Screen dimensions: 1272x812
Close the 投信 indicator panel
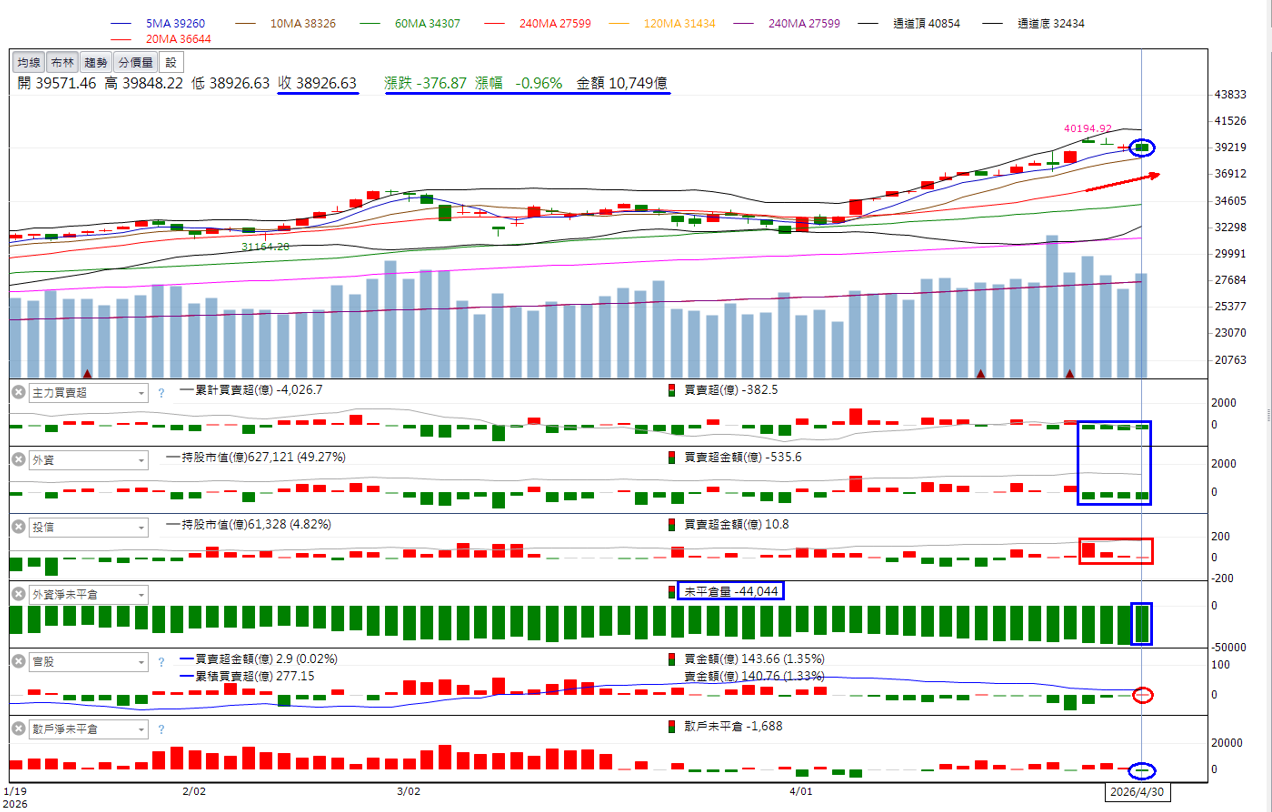click(18, 527)
